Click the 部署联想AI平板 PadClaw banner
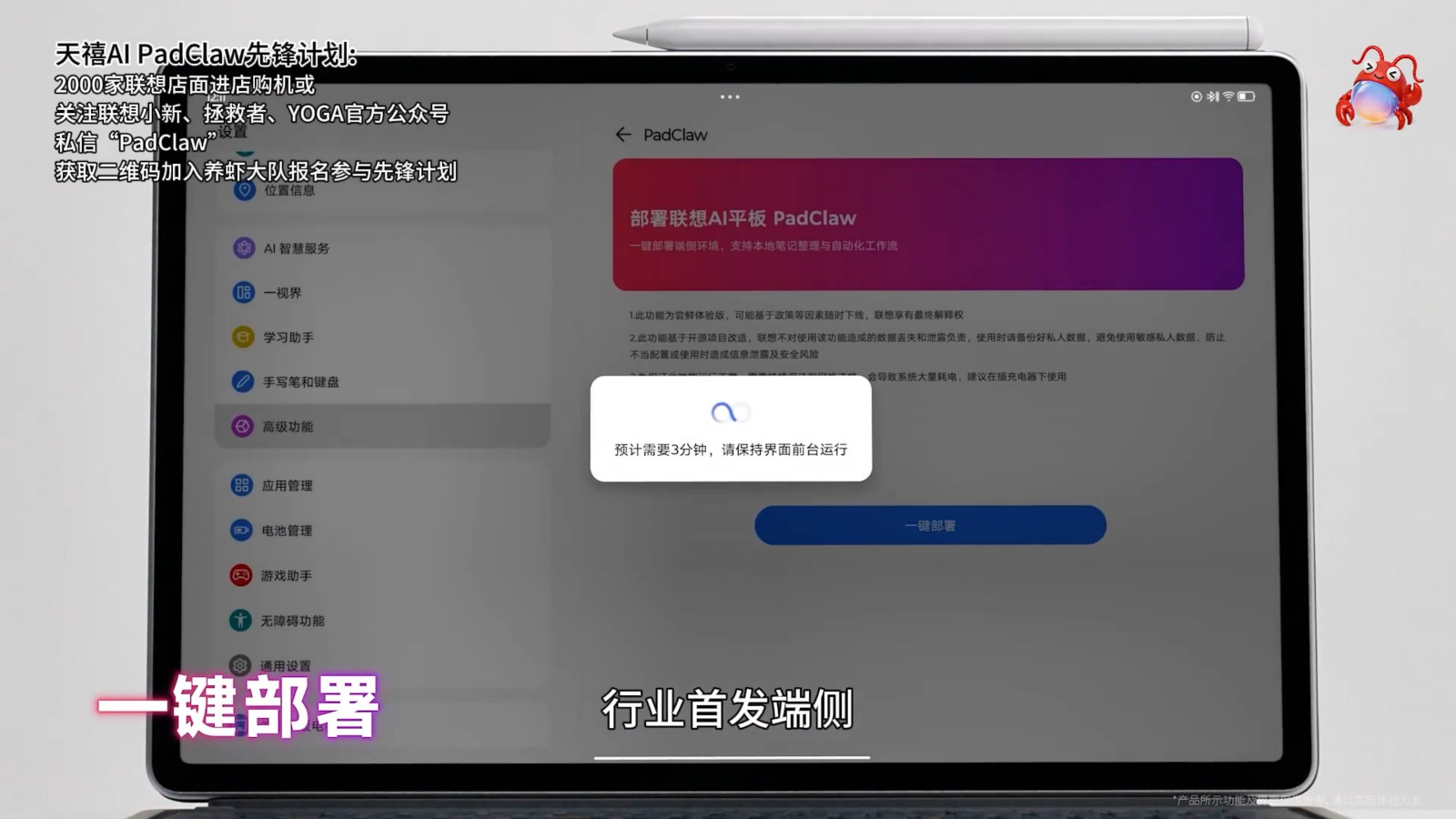Screen dimensions: 1456x819 point(928,225)
